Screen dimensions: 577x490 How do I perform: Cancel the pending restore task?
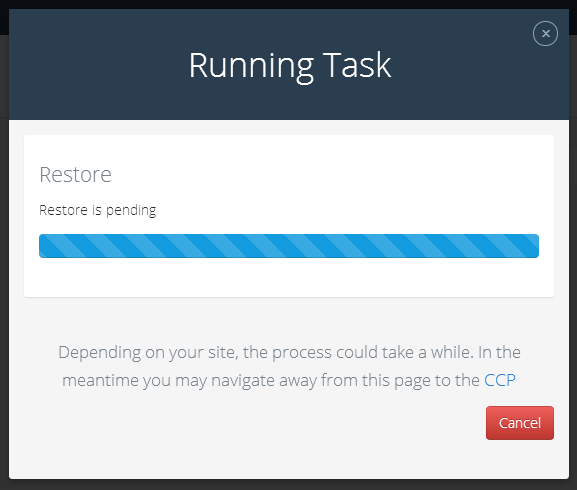coord(520,423)
